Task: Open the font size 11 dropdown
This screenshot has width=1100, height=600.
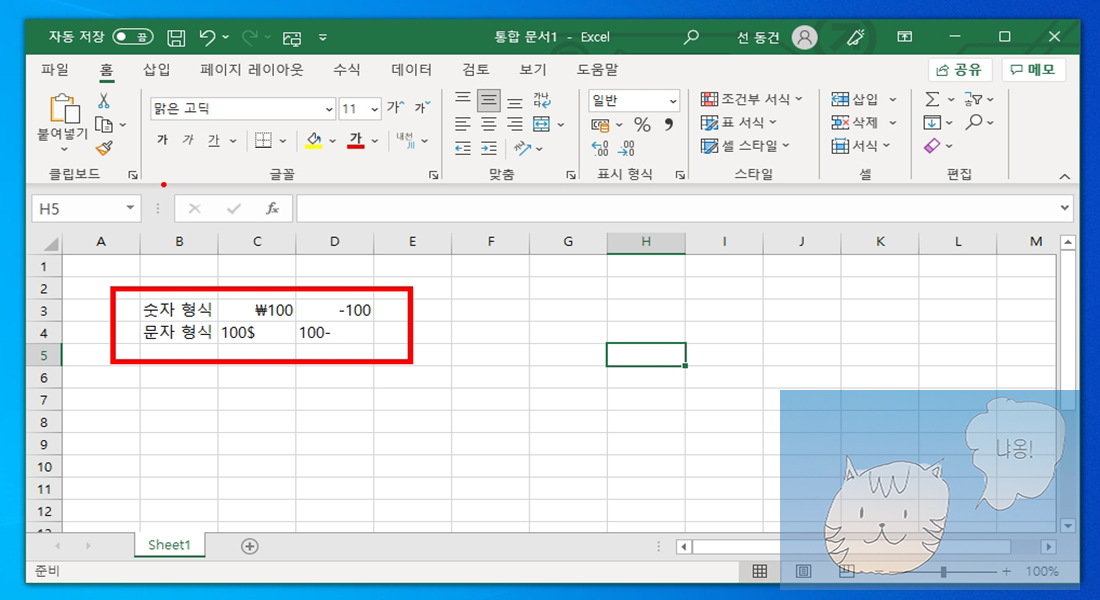Action: coord(374,109)
